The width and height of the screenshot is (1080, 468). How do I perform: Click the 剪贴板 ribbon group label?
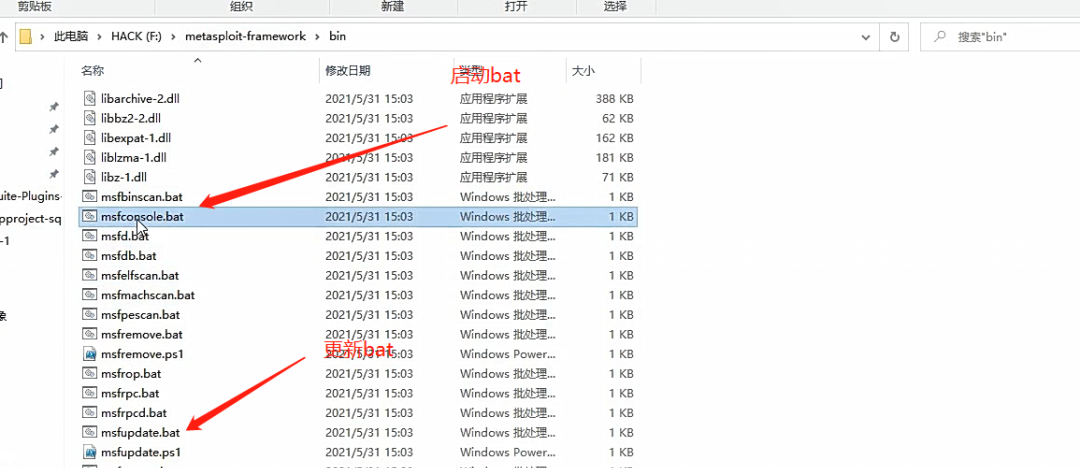34,7
